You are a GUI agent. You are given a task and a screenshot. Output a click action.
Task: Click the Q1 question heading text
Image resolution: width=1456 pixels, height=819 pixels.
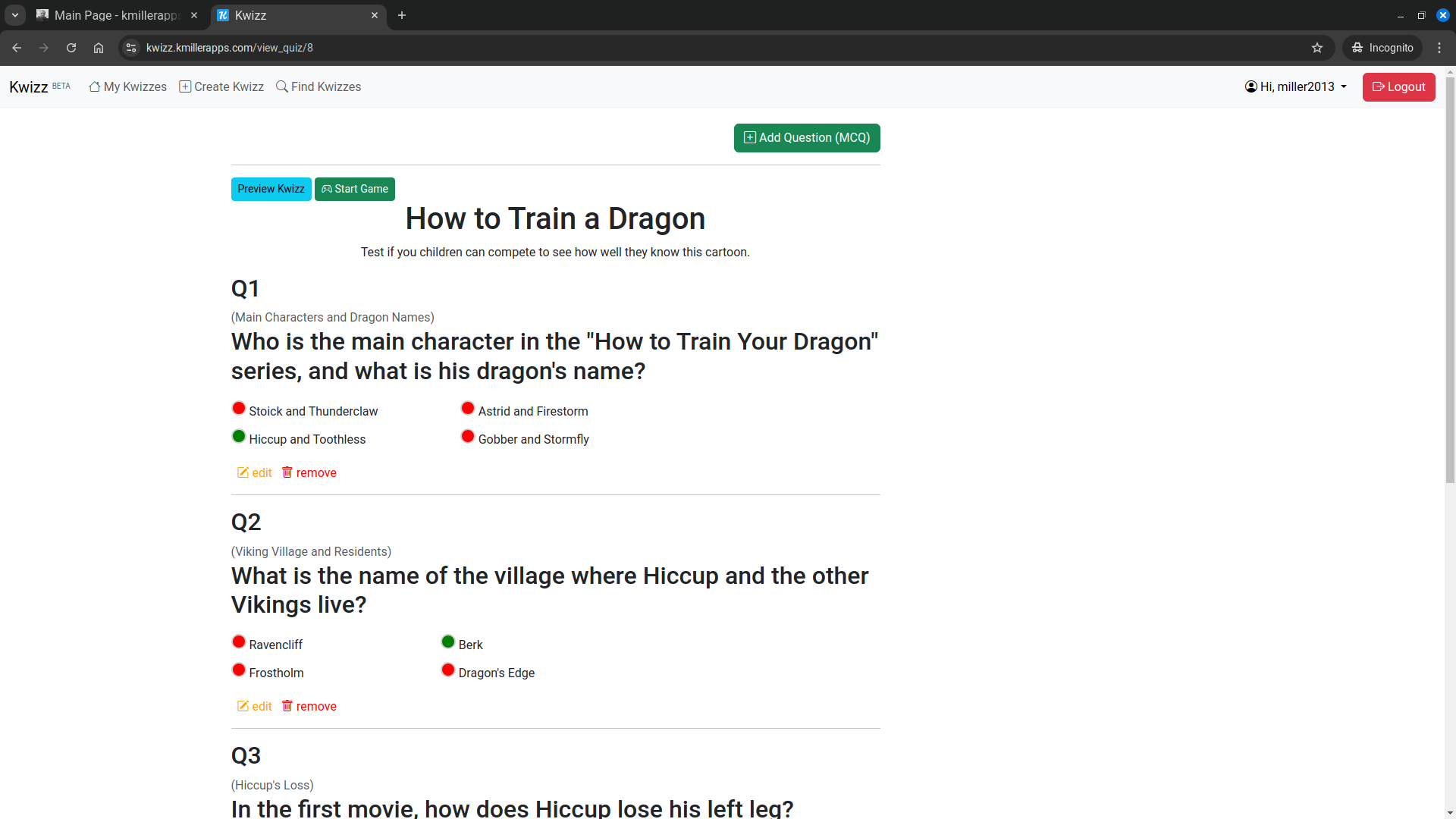click(x=555, y=356)
